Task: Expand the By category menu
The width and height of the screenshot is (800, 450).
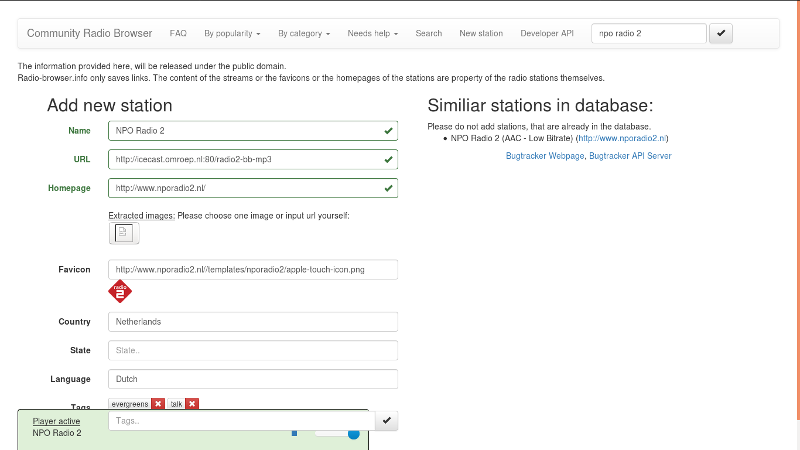Action: click(x=304, y=33)
